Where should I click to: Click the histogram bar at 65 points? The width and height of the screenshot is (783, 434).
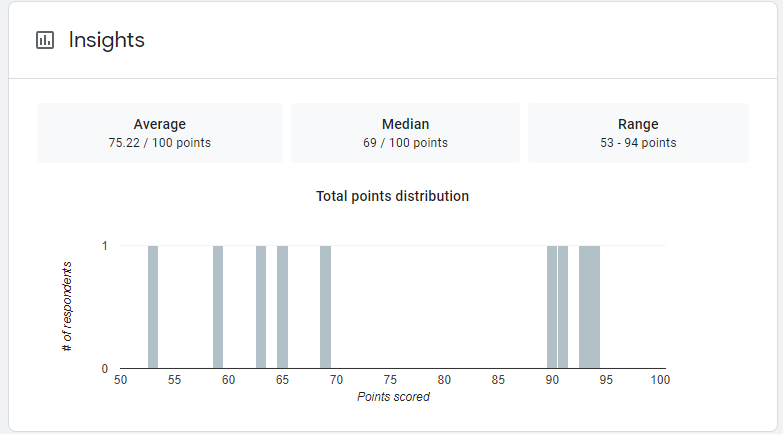282,307
